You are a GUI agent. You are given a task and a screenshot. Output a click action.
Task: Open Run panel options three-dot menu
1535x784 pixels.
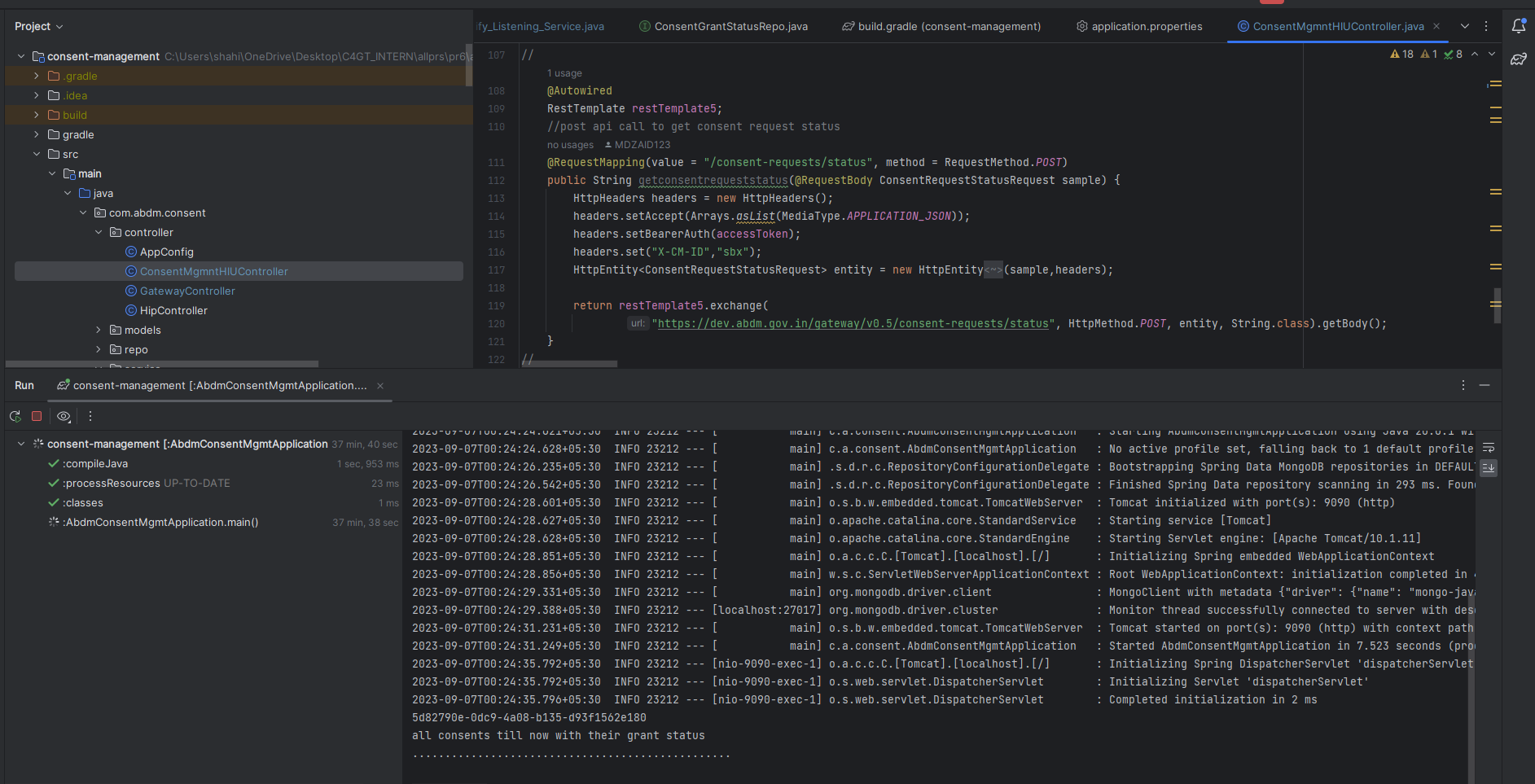tap(1463, 385)
